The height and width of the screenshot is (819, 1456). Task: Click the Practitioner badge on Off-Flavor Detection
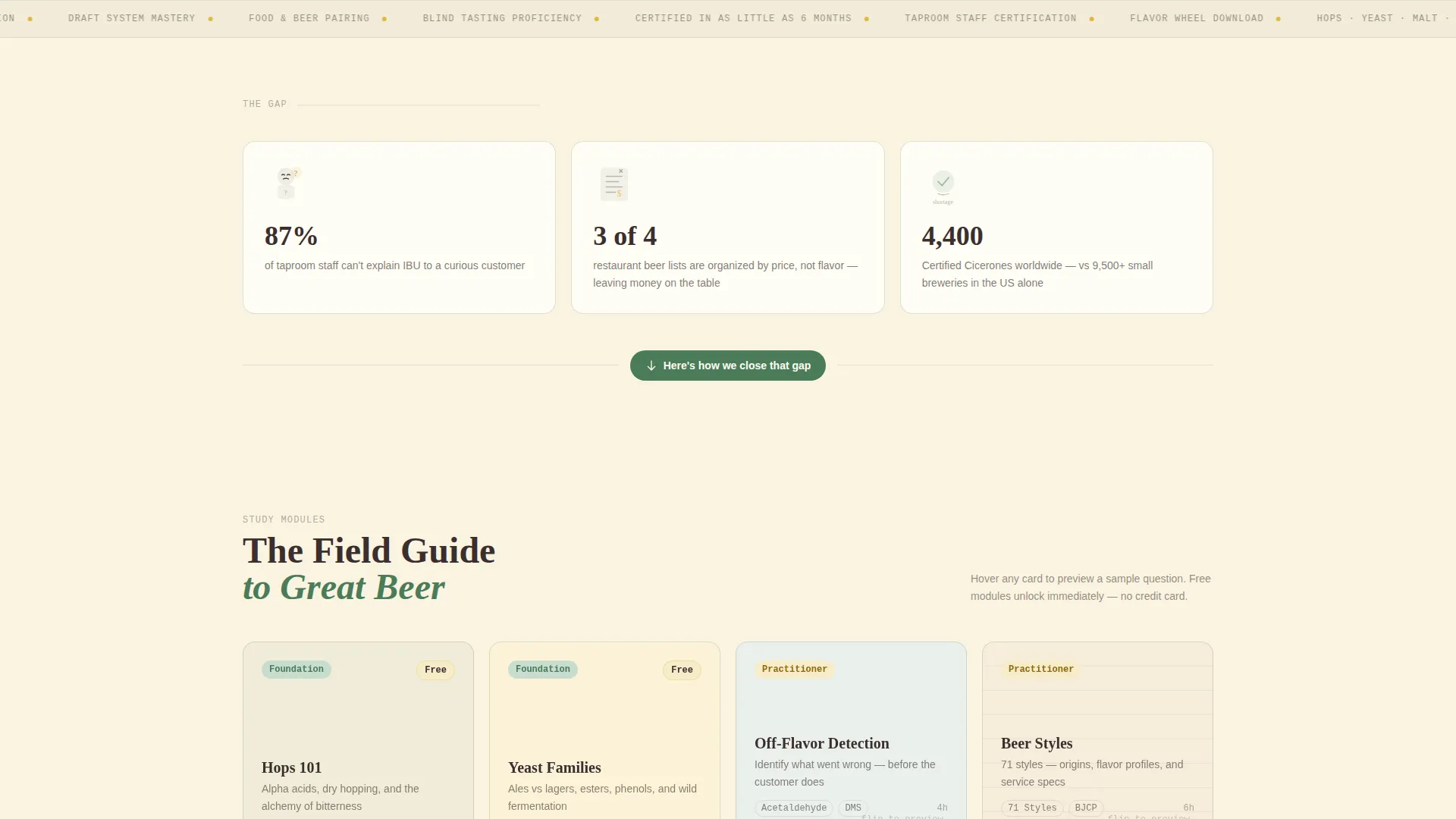794,669
